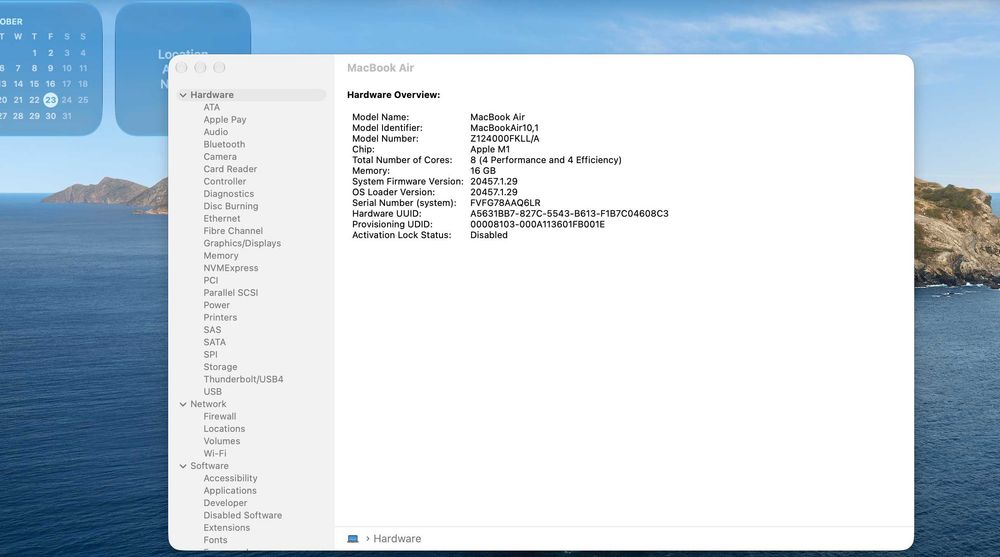Minimize the System Information window
The image size is (1000, 557).
200,68
